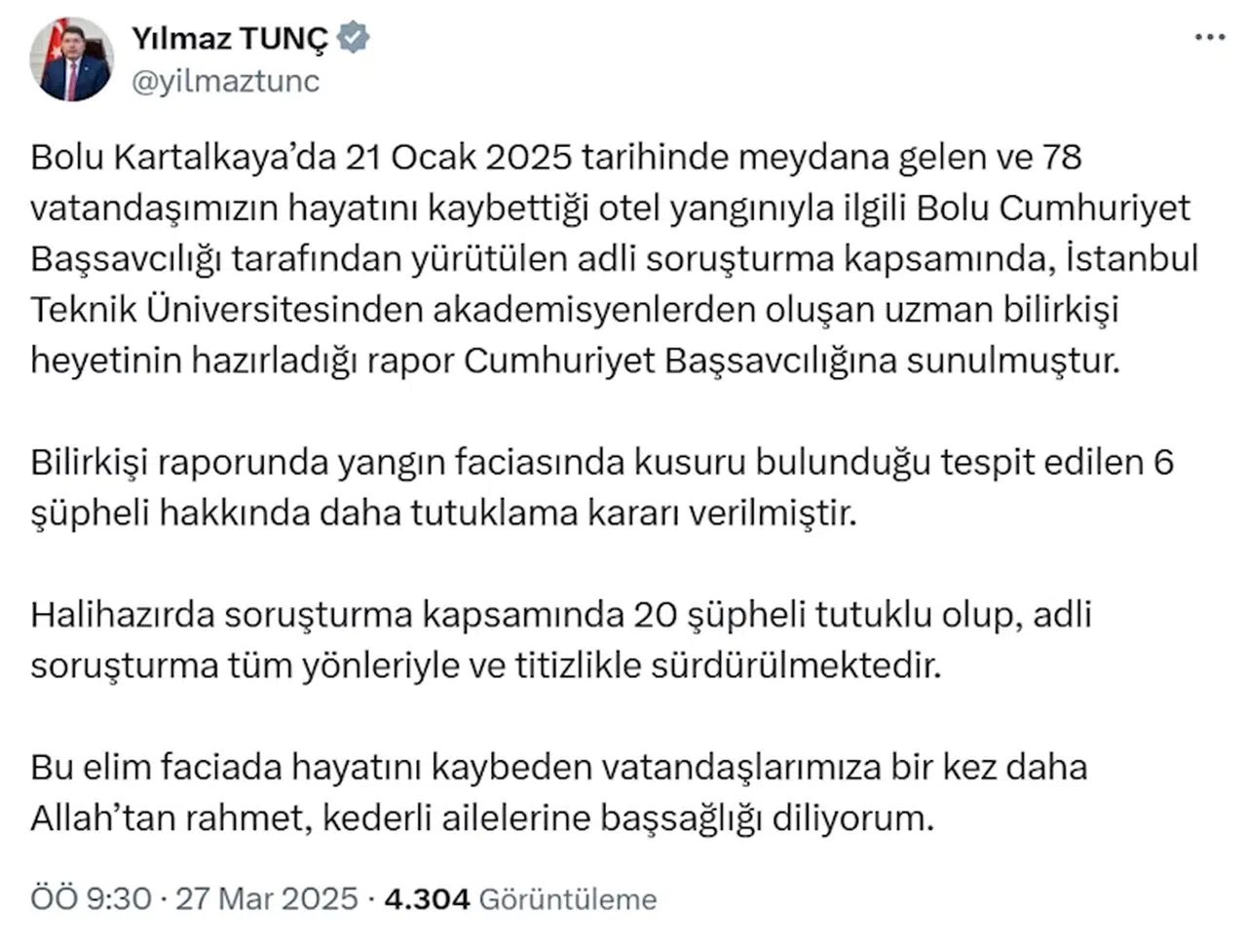Open Yılmaz TUNÇ's profile picture
Screen dimensions: 1247x952
71,59
